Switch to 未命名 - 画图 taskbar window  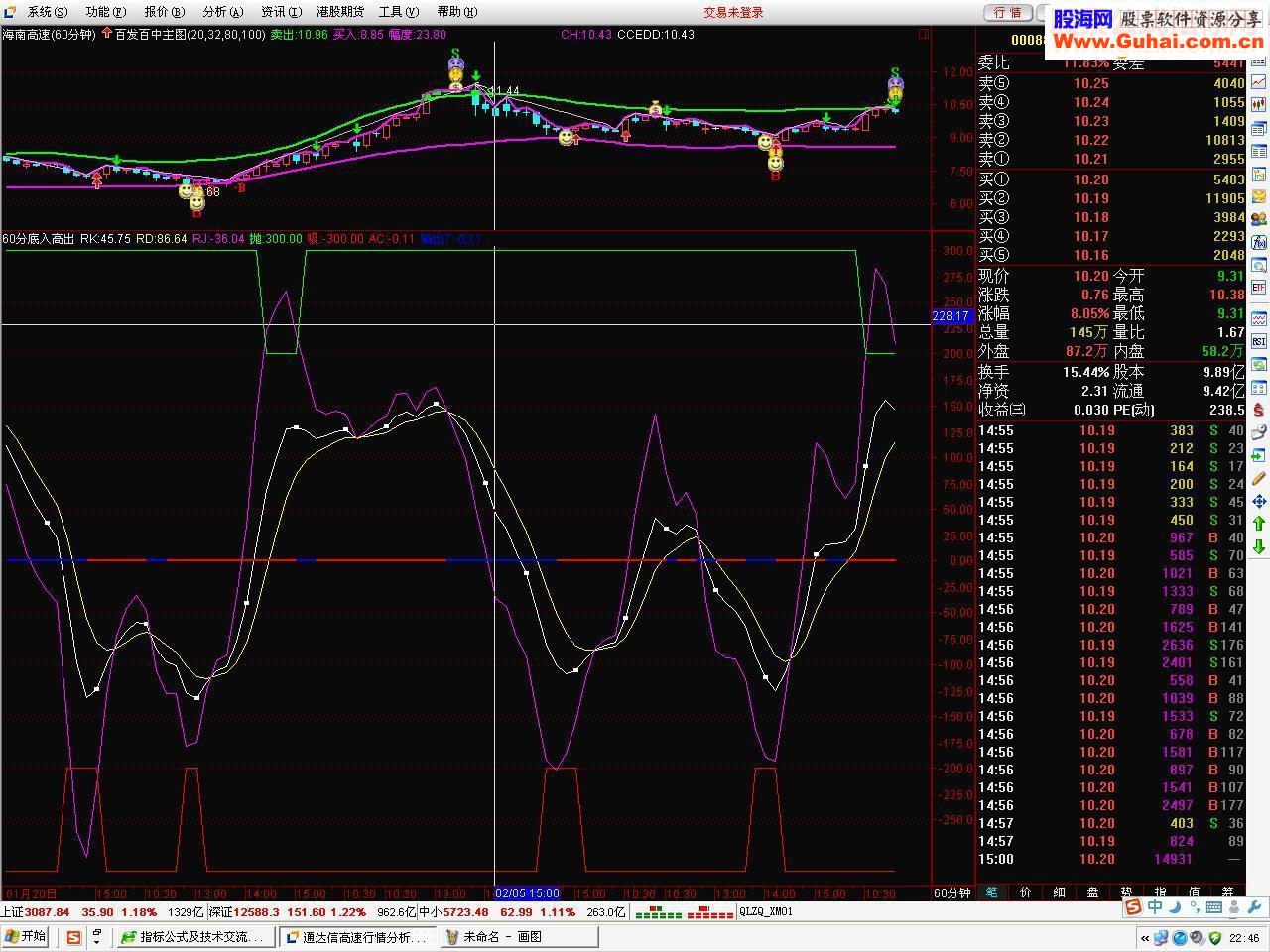click(520, 937)
